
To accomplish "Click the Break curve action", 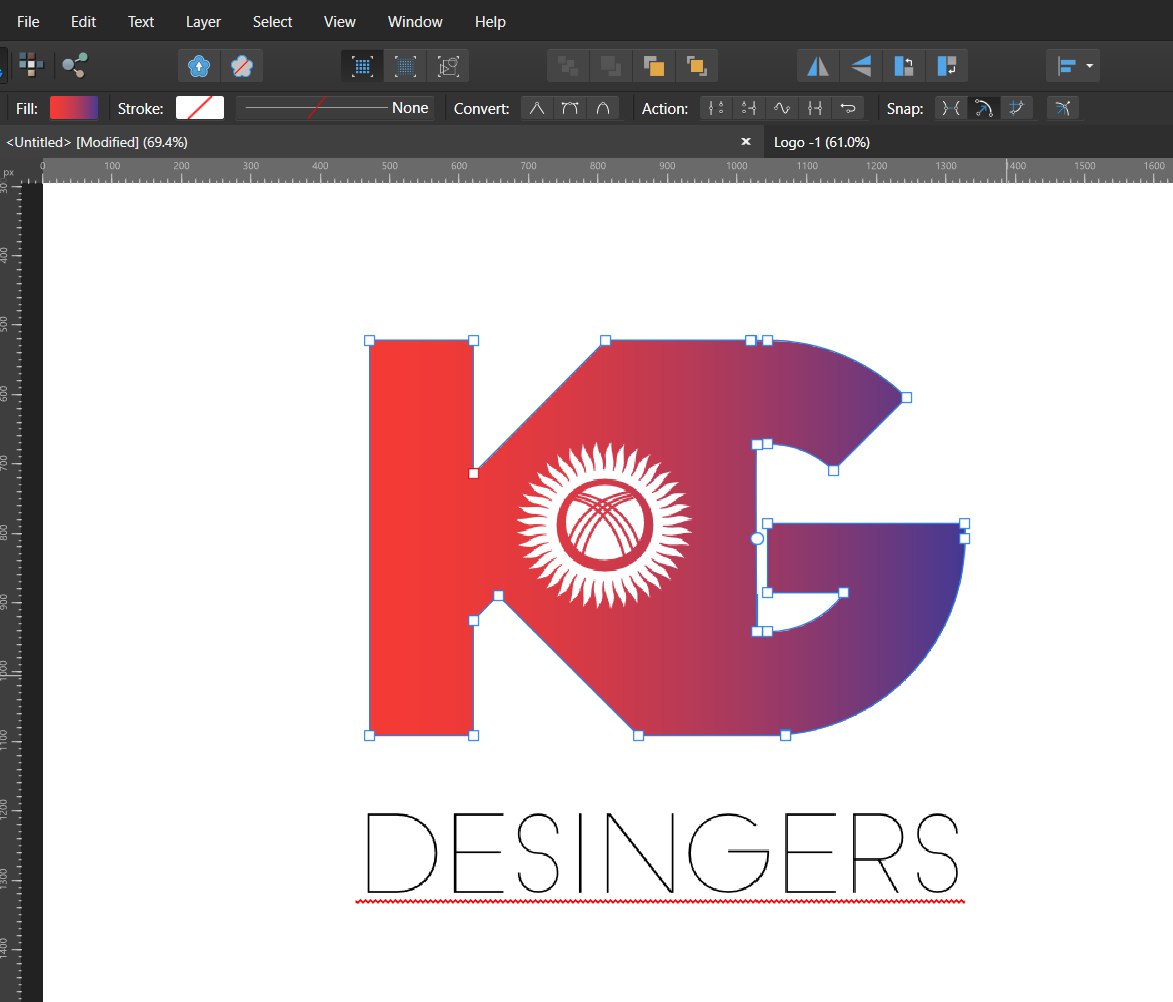I will 716,108.
